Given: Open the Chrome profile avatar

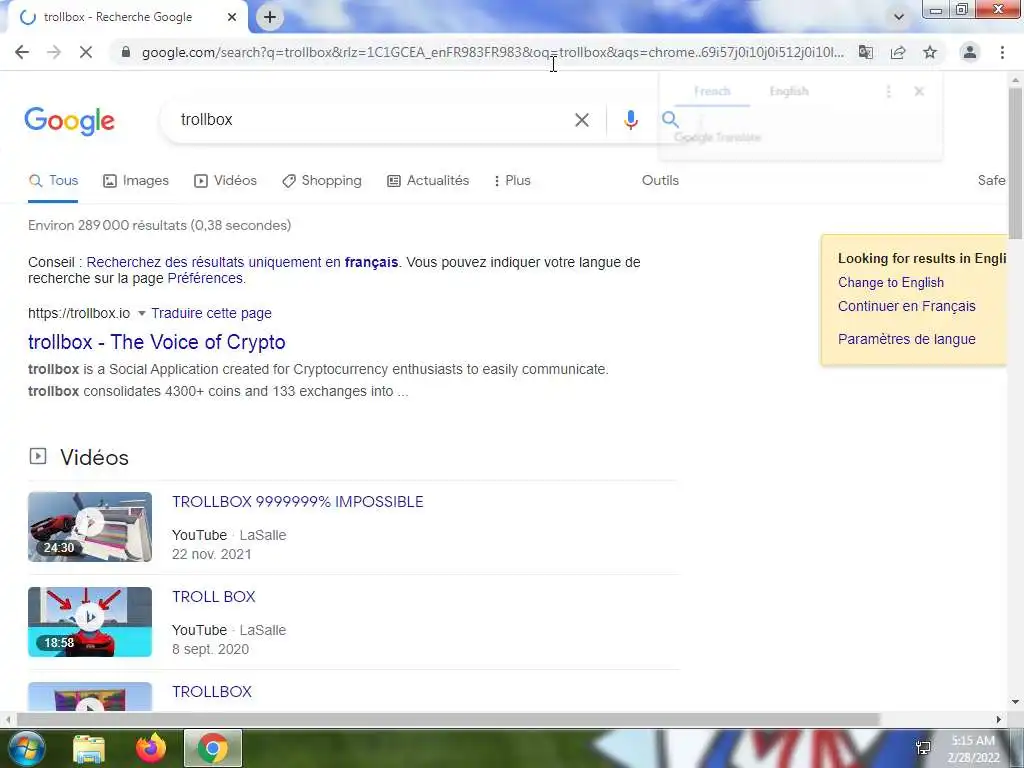Looking at the screenshot, I should point(970,52).
